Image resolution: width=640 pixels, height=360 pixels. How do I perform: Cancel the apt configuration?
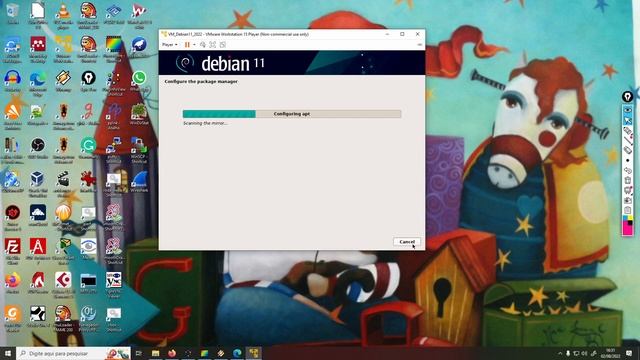(x=407, y=242)
